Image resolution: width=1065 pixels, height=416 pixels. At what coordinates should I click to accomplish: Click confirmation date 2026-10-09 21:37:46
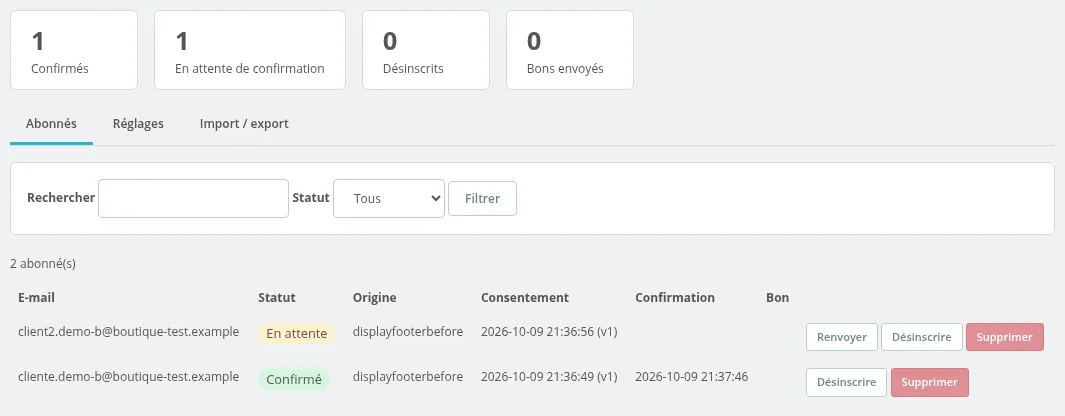pyautogui.click(x=691, y=377)
